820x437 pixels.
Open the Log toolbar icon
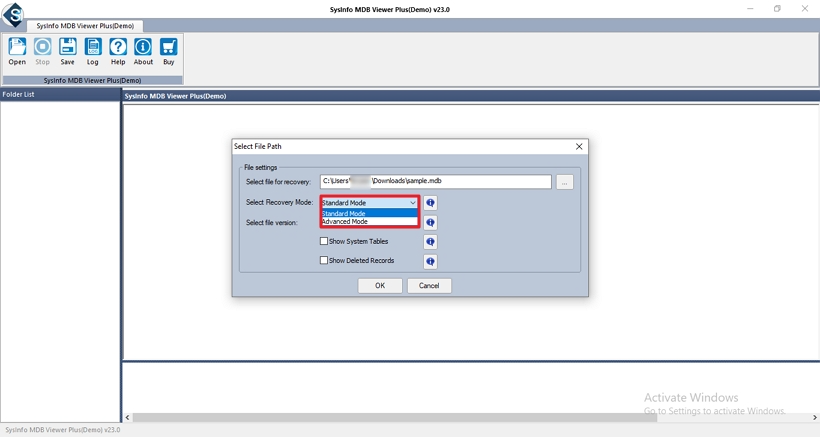[93, 51]
